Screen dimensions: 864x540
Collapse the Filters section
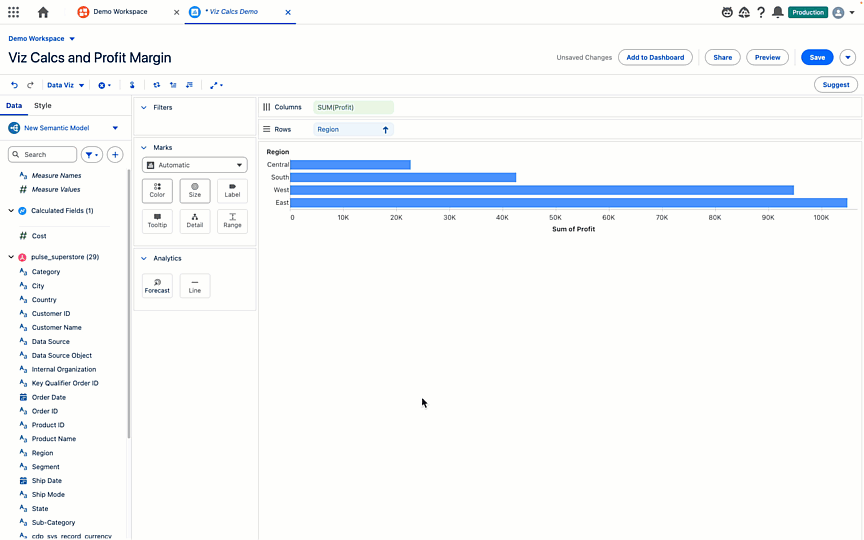(x=144, y=107)
